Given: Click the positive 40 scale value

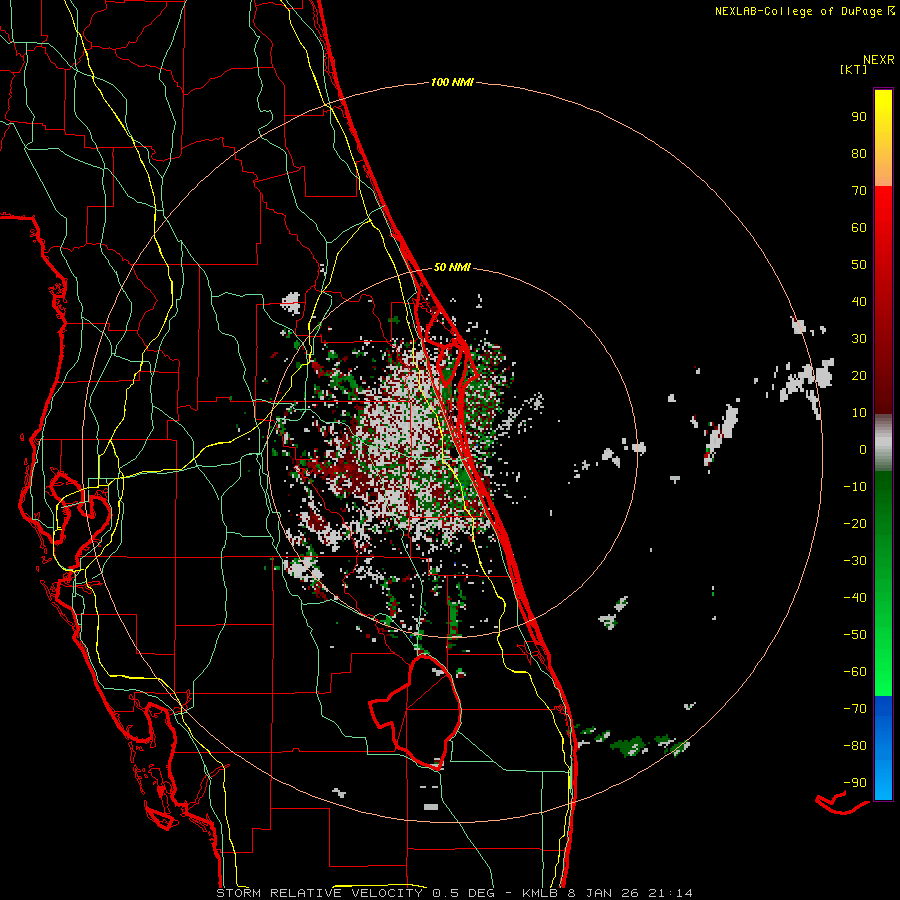Looking at the screenshot, I should pyautogui.click(x=859, y=302).
